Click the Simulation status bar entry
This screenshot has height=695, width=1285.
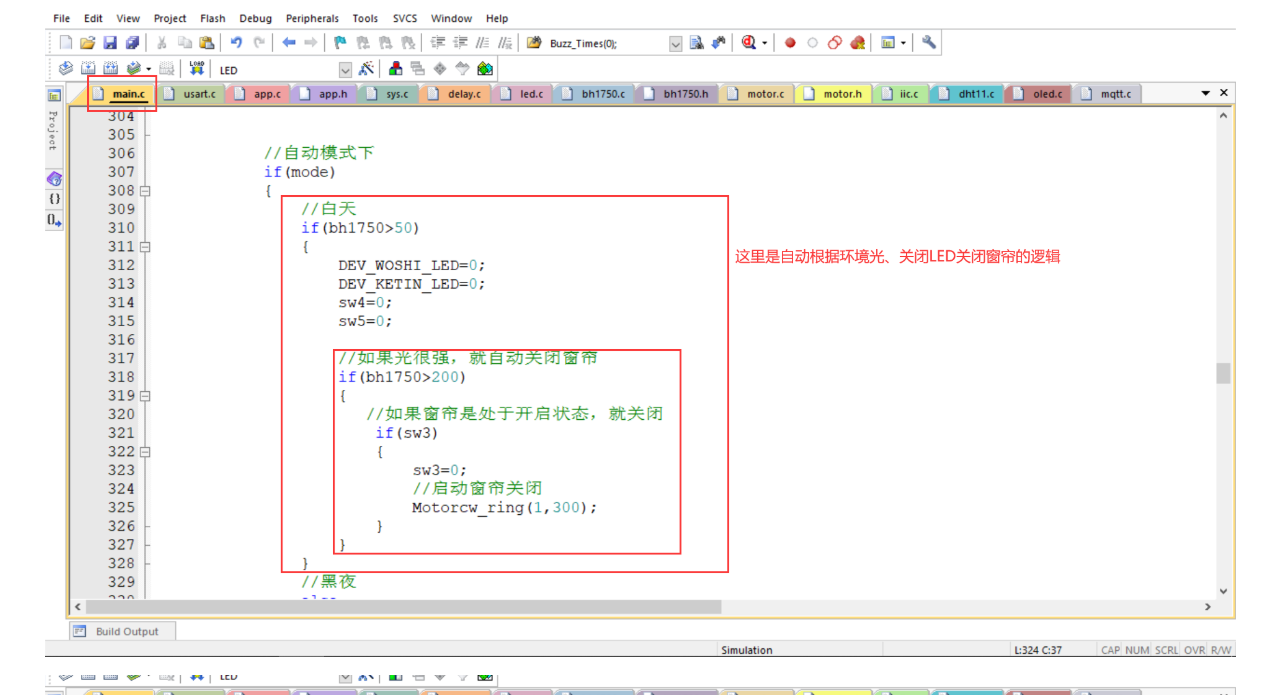click(x=747, y=650)
